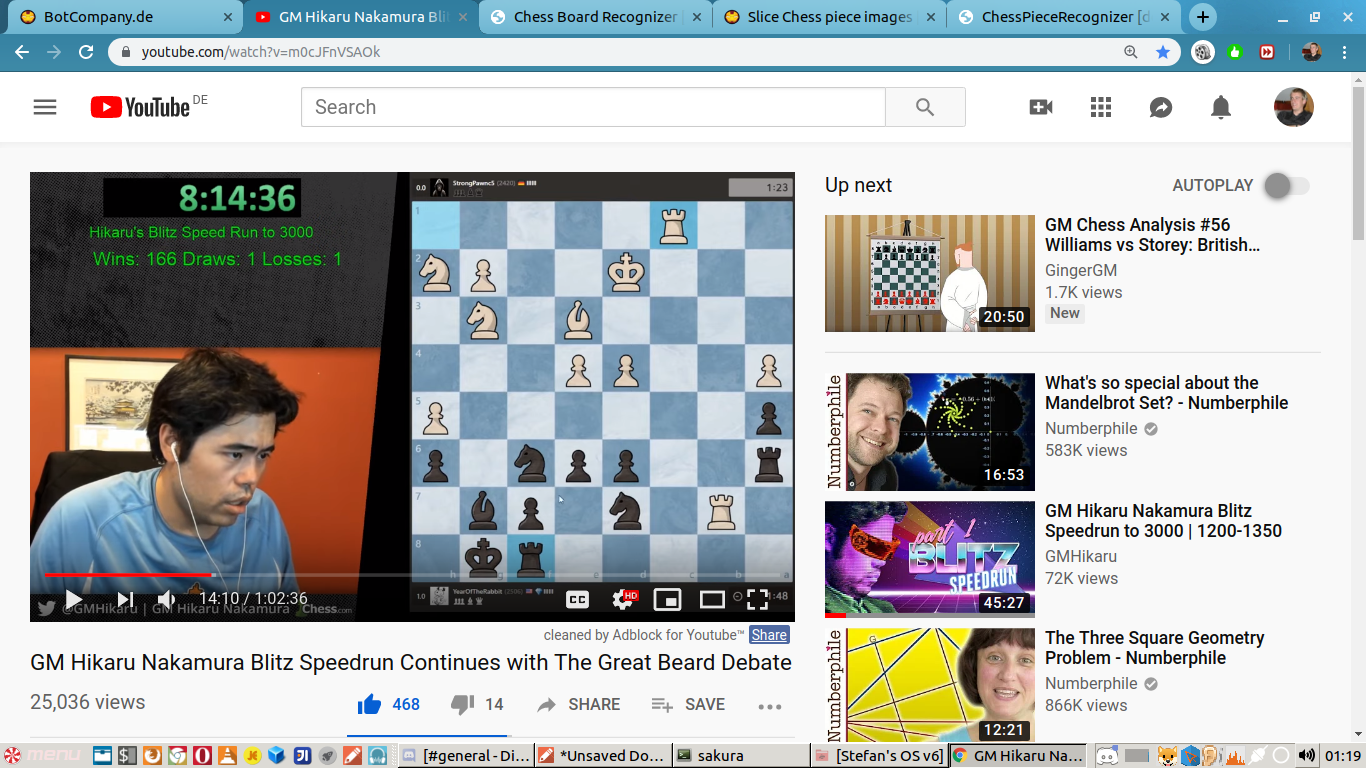Click the YouTube search magnifier button

(x=925, y=107)
